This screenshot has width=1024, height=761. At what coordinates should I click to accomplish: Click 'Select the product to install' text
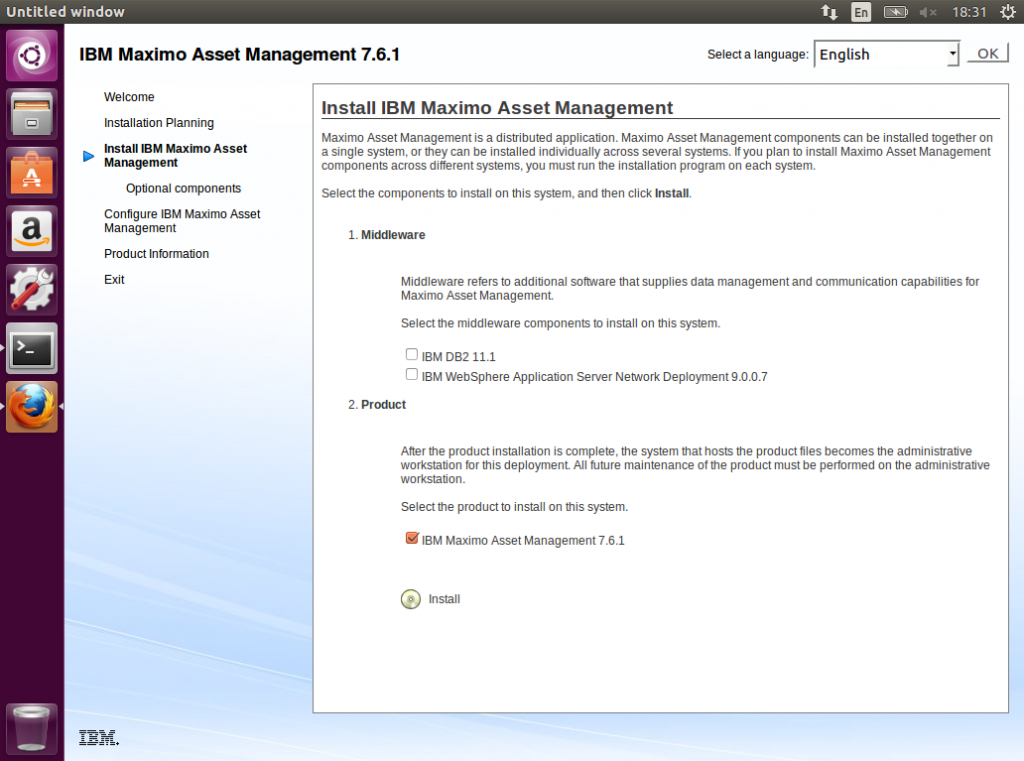tap(515, 507)
